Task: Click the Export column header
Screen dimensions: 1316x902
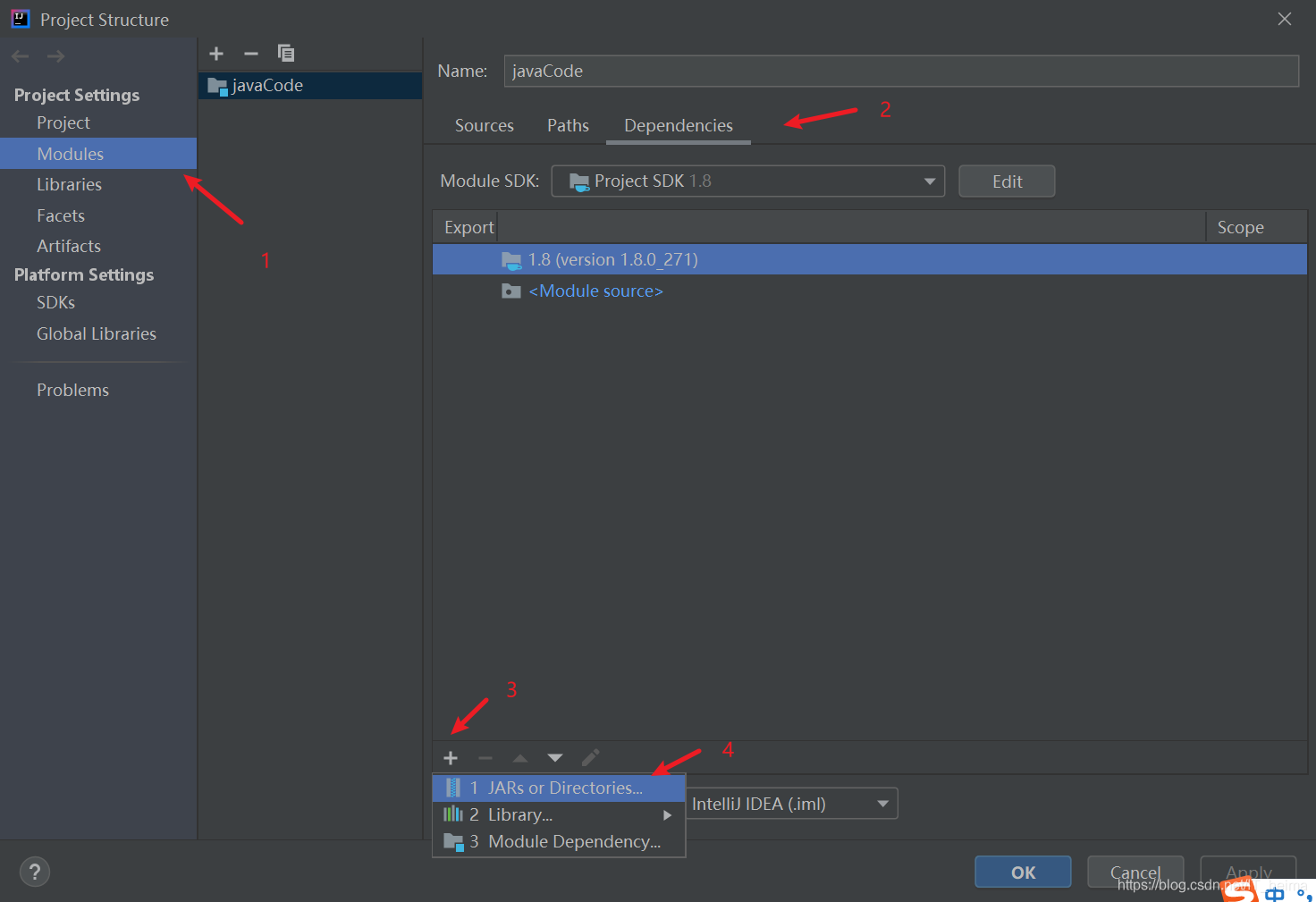Action: pyautogui.click(x=468, y=227)
